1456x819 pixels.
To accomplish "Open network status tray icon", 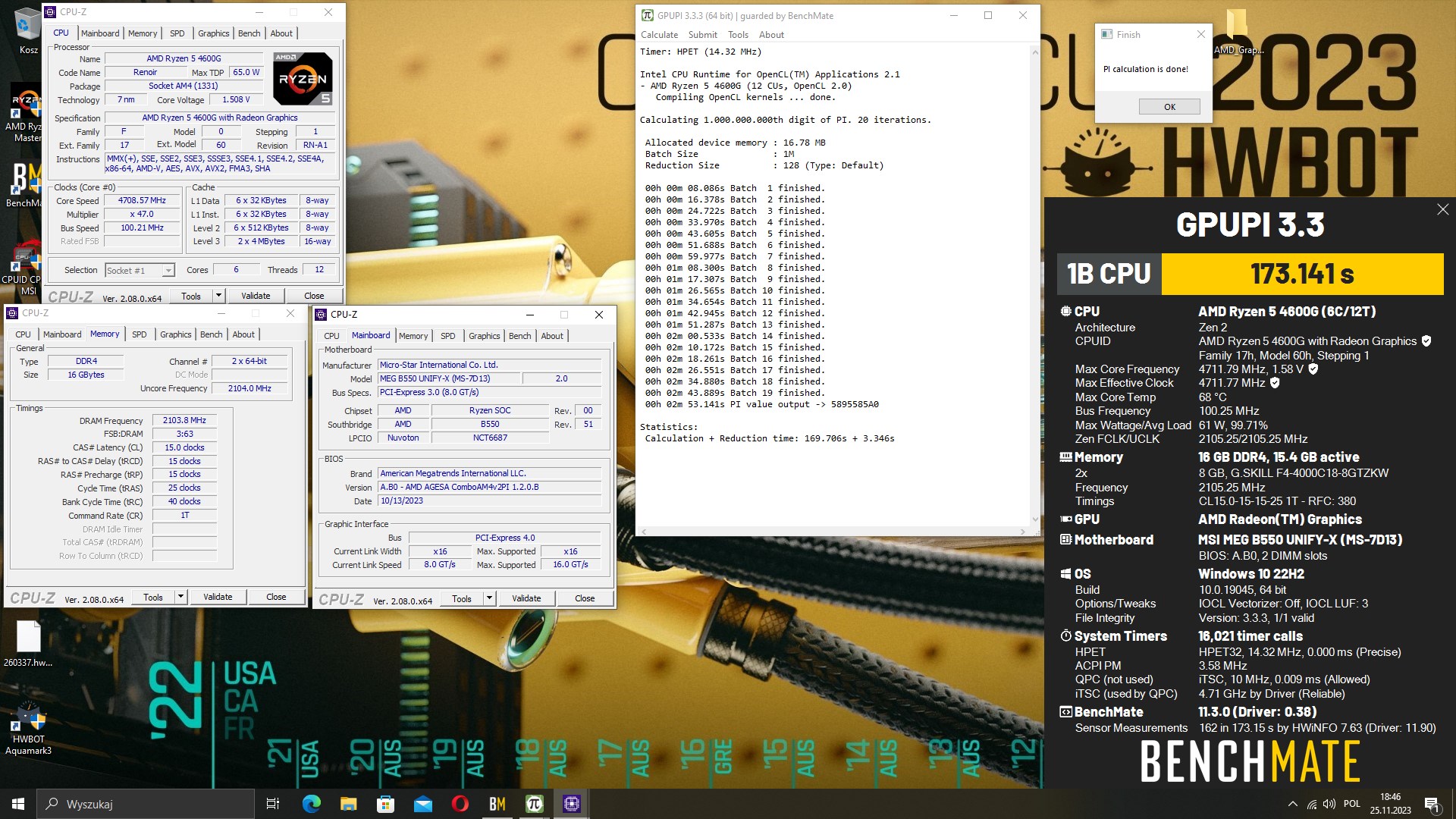I will coord(1311,804).
